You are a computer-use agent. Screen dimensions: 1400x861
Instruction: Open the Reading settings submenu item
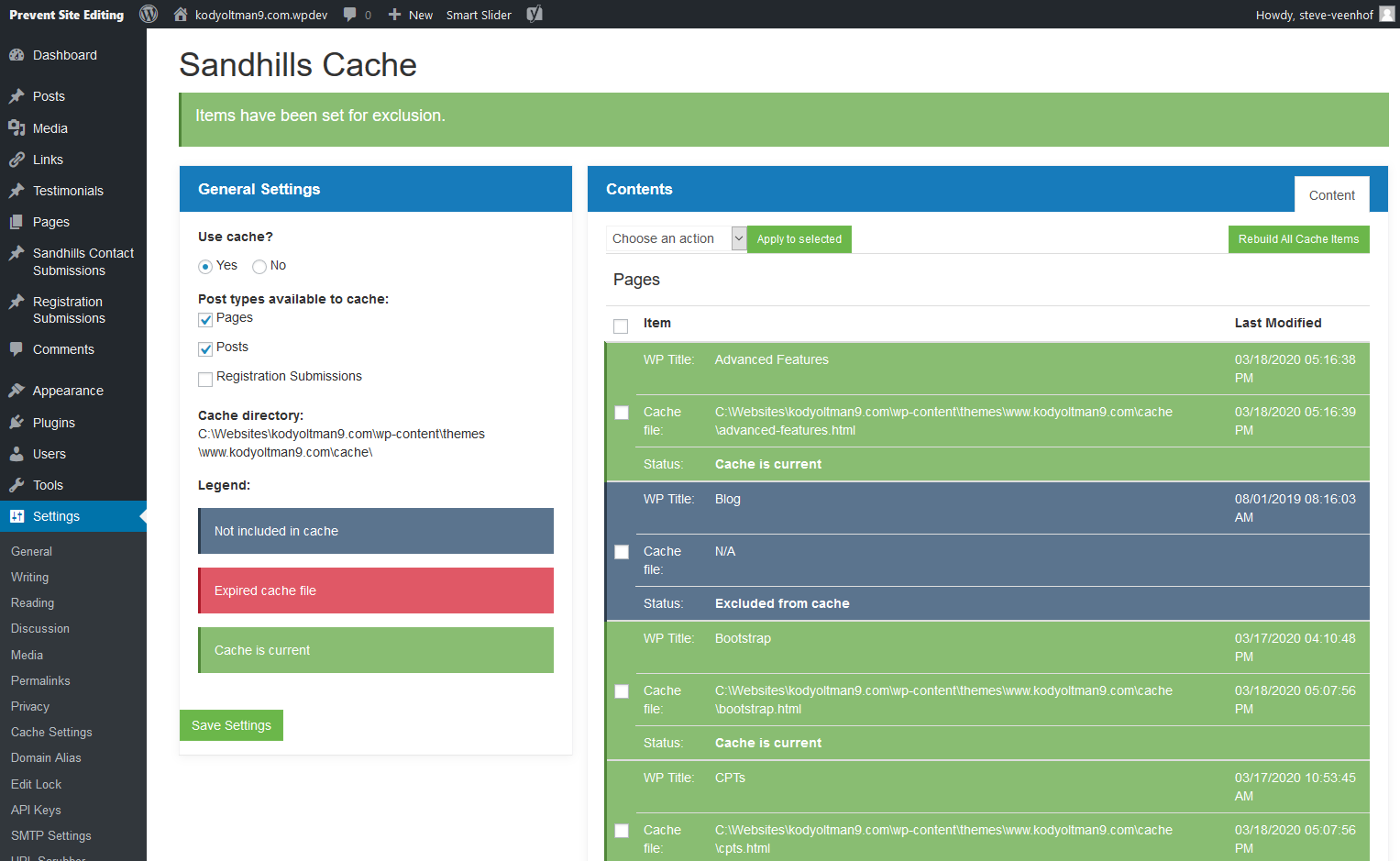tap(32, 602)
